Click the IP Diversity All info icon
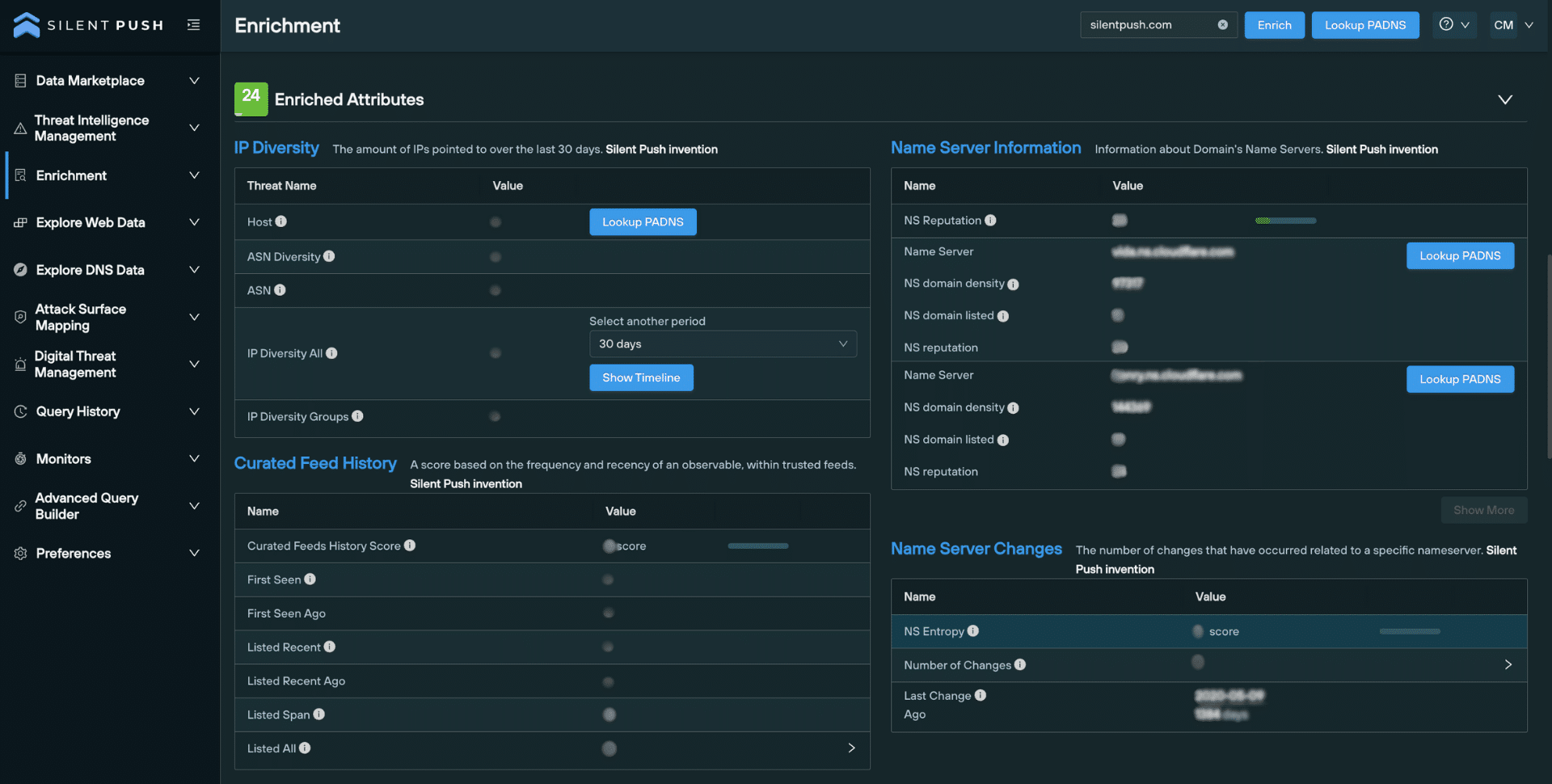Screen dimensions: 1552x784 coord(331,353)
